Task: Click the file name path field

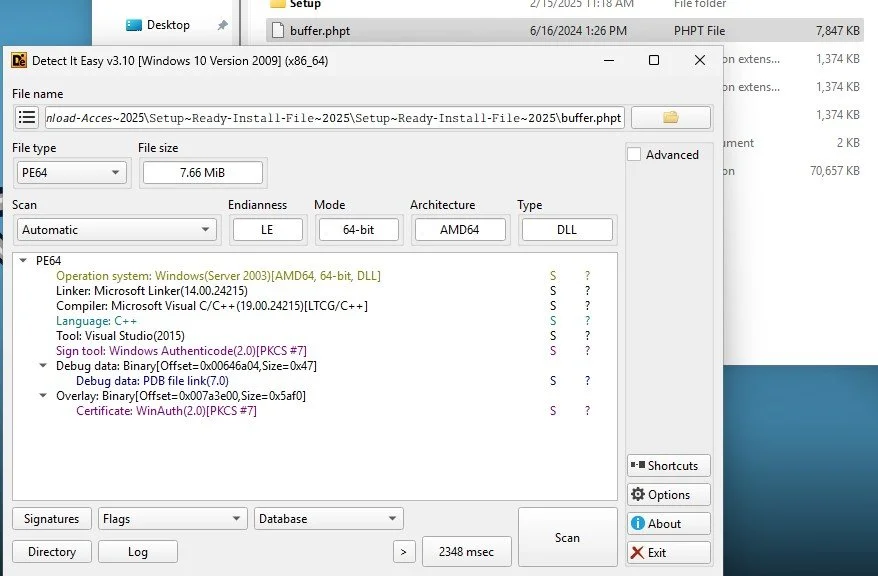Action: (x=334, y=118)
